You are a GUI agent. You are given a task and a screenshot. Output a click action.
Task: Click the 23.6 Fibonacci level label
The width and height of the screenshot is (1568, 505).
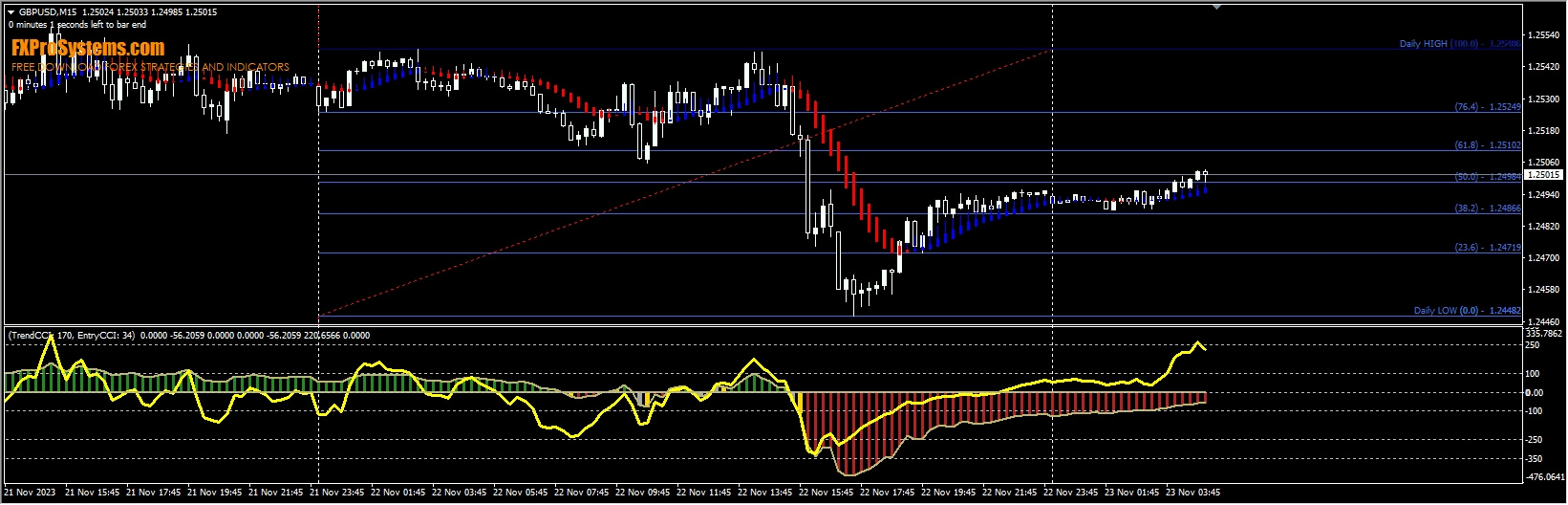(x=1487, y=248)
